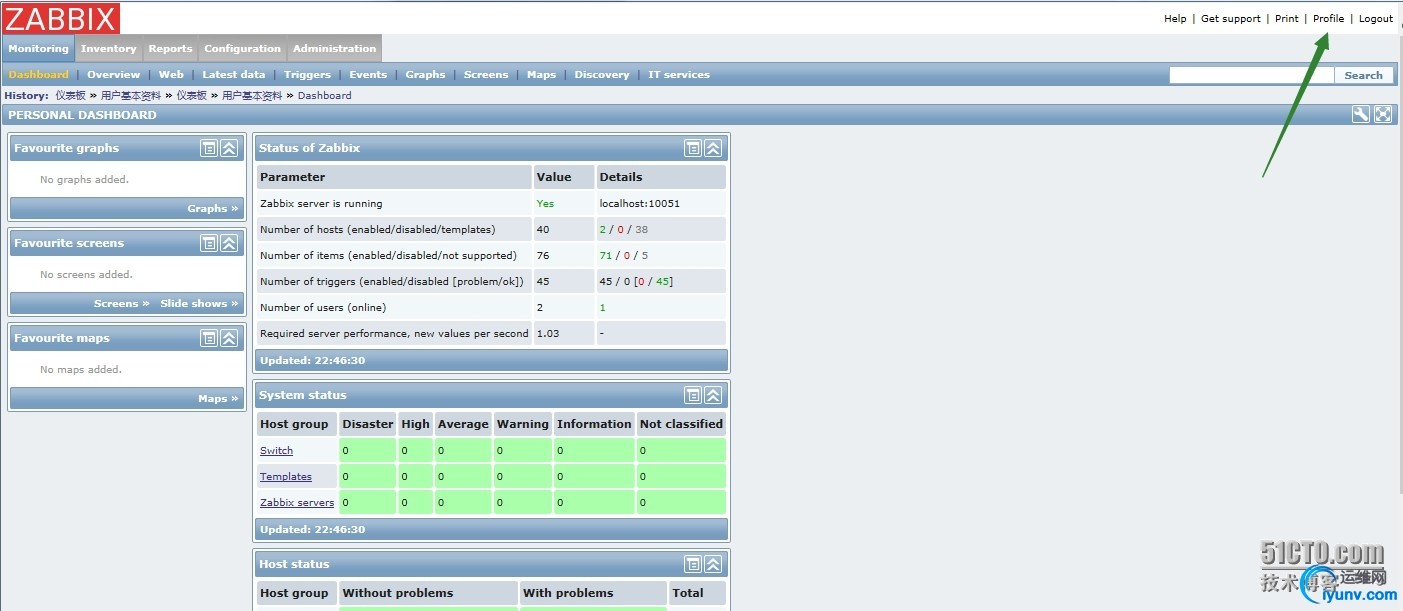Go to the Administration tab
The image size is (1403, 611).
click(x=335, y=49)
